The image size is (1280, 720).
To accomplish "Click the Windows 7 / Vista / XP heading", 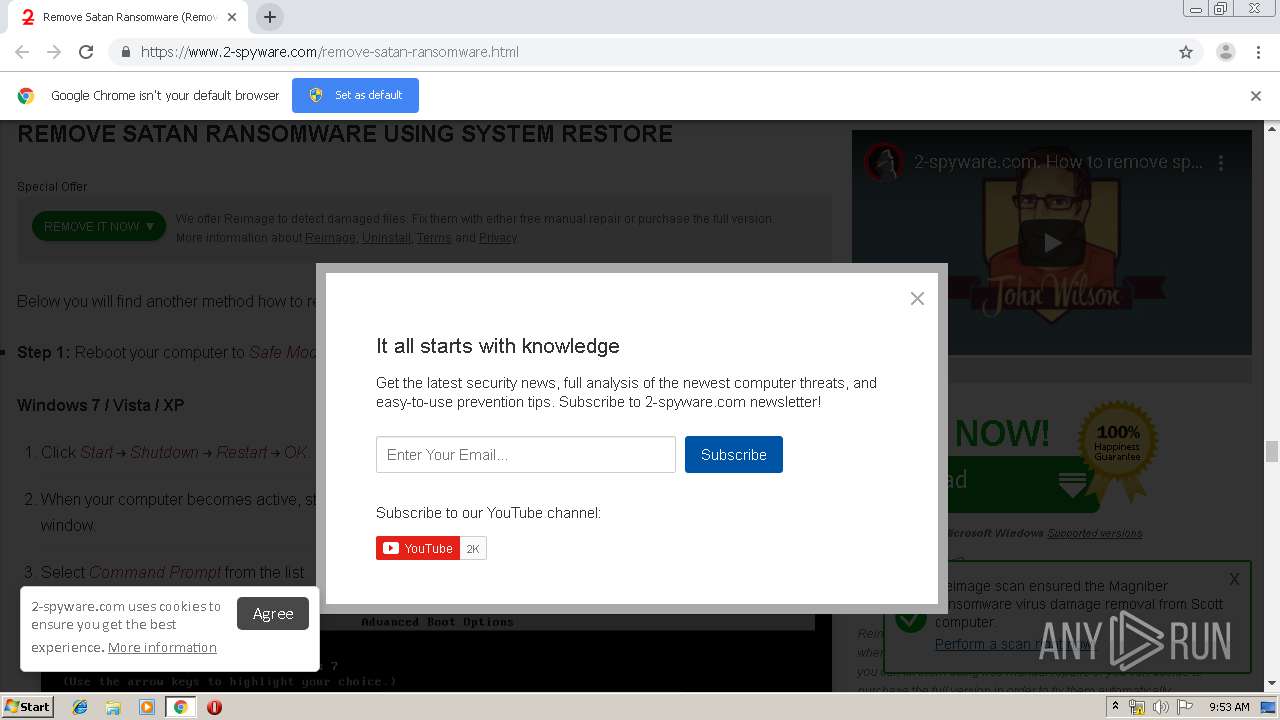I will point(101,405).
